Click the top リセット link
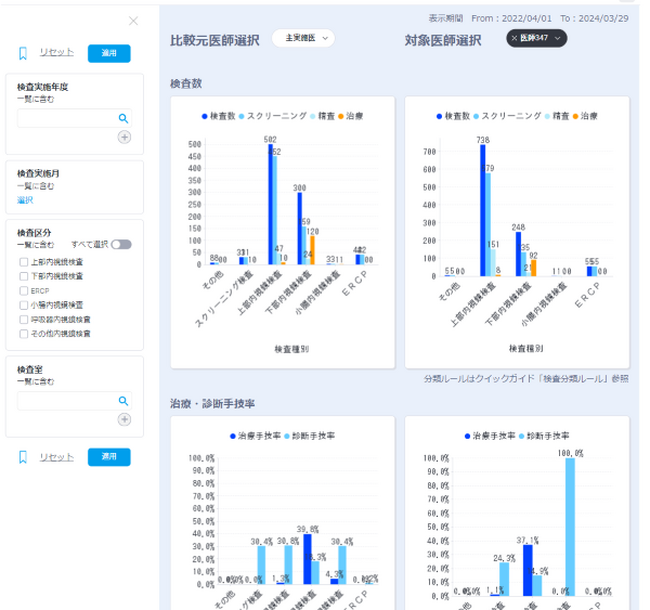This screenshot has width=650, height=610. (x=57, y=53)
